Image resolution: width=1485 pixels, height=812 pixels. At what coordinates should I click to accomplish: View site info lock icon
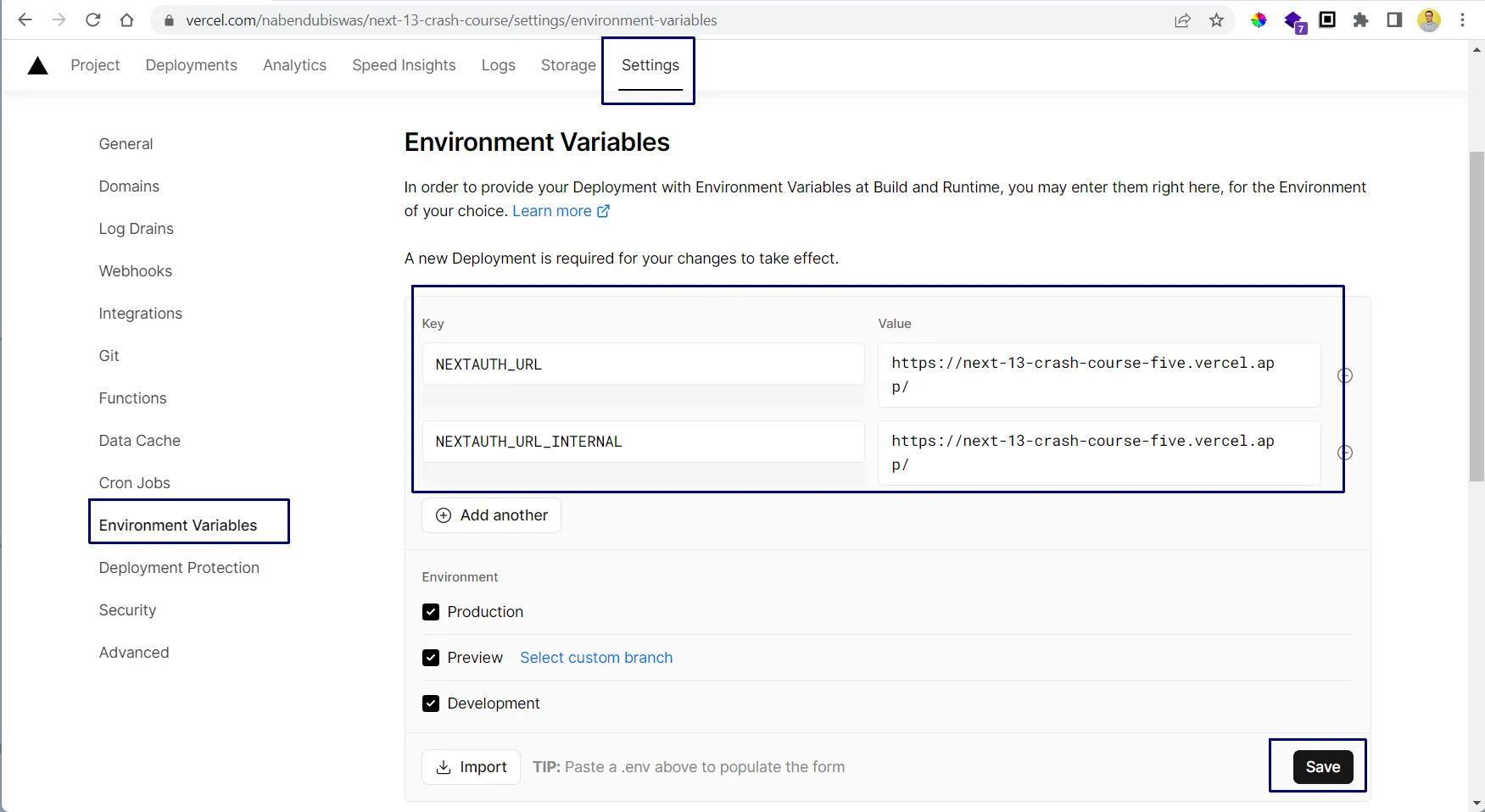[x=169, y=20]
